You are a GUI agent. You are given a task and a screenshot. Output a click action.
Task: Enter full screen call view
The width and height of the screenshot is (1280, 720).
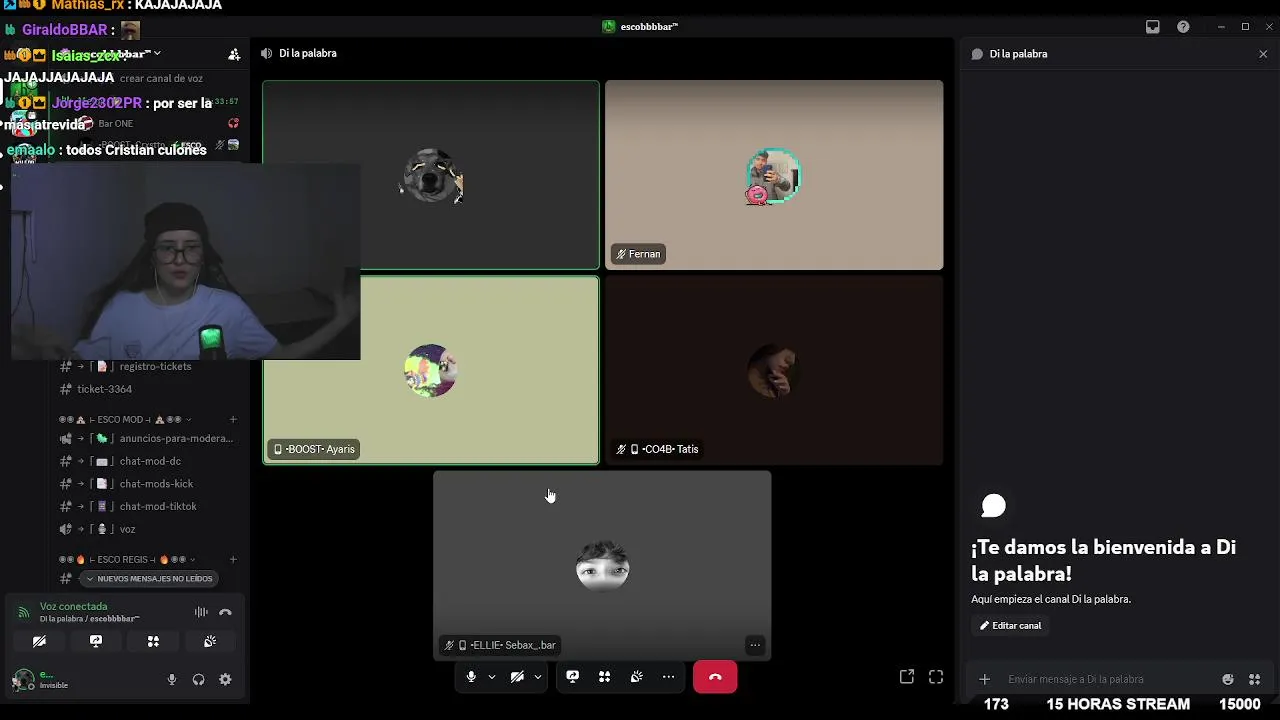[936, 677]
